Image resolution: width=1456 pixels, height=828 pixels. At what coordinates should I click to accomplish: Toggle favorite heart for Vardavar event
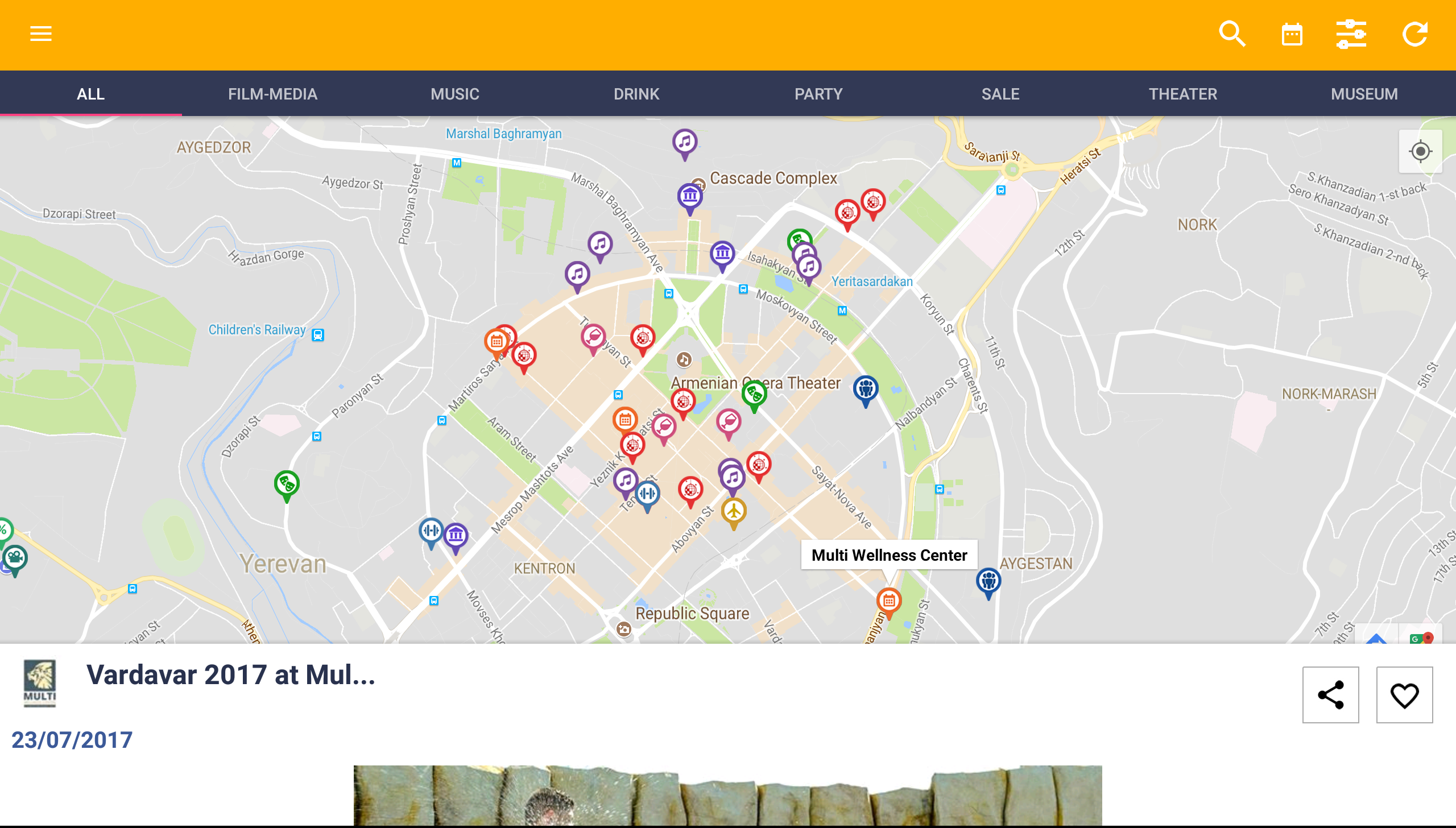pyautogui.click(x=1404, y=694)
